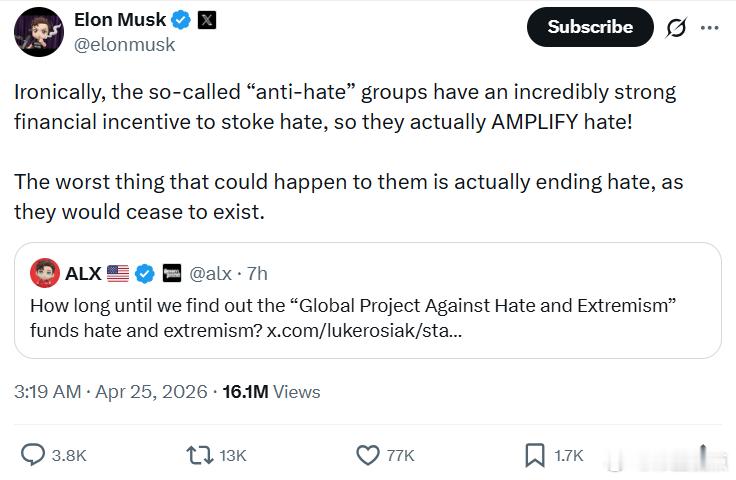This screenshot has width=736, height=480.
Task: Click the ALX avatar in quoted post
Action: point(44,273)
